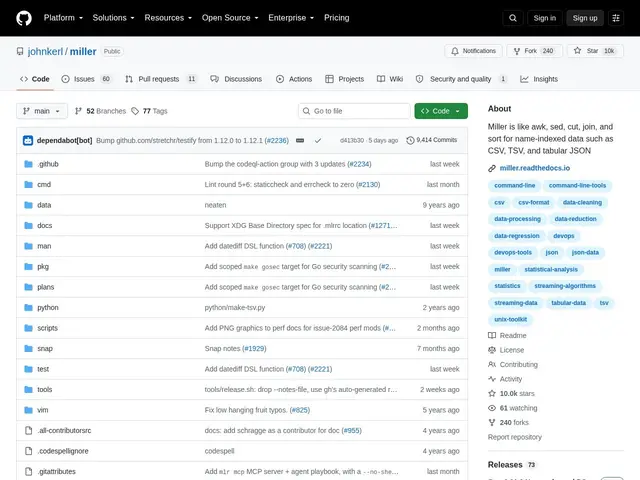The image size is (640, 480).
Task: Open the Insights tab
Action: point(539,79)
